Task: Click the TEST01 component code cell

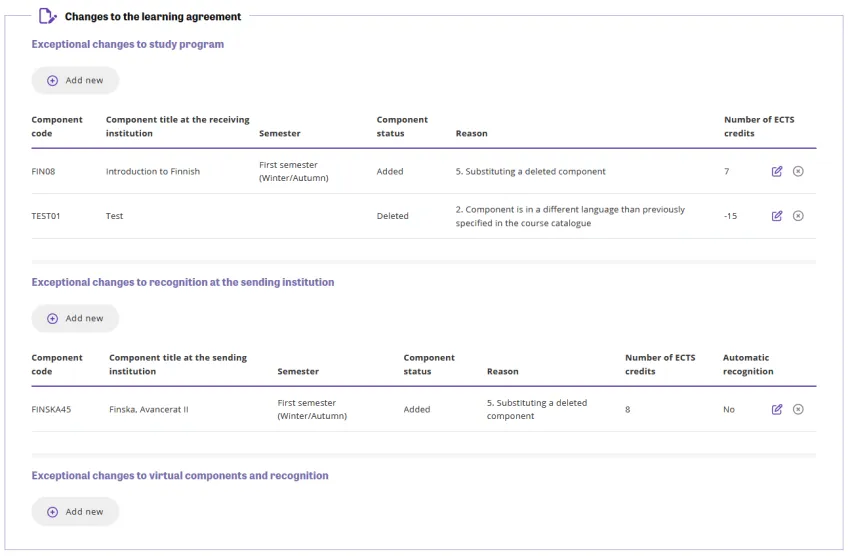Action: [46, 216]
